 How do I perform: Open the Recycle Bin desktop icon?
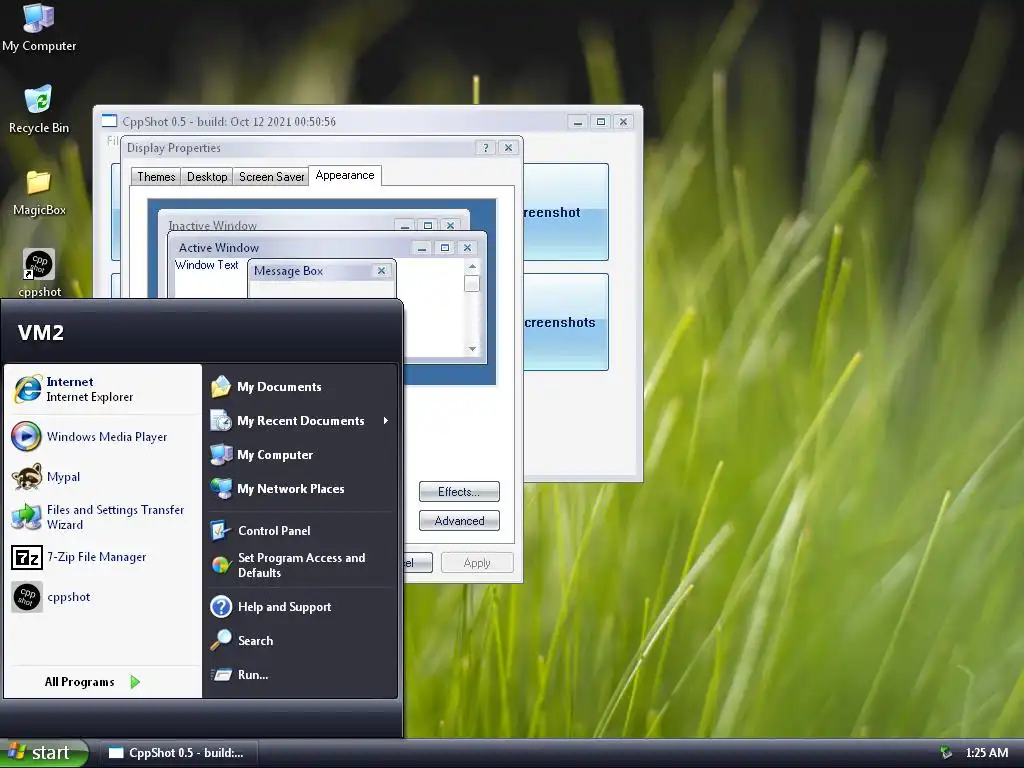[39, 110]
